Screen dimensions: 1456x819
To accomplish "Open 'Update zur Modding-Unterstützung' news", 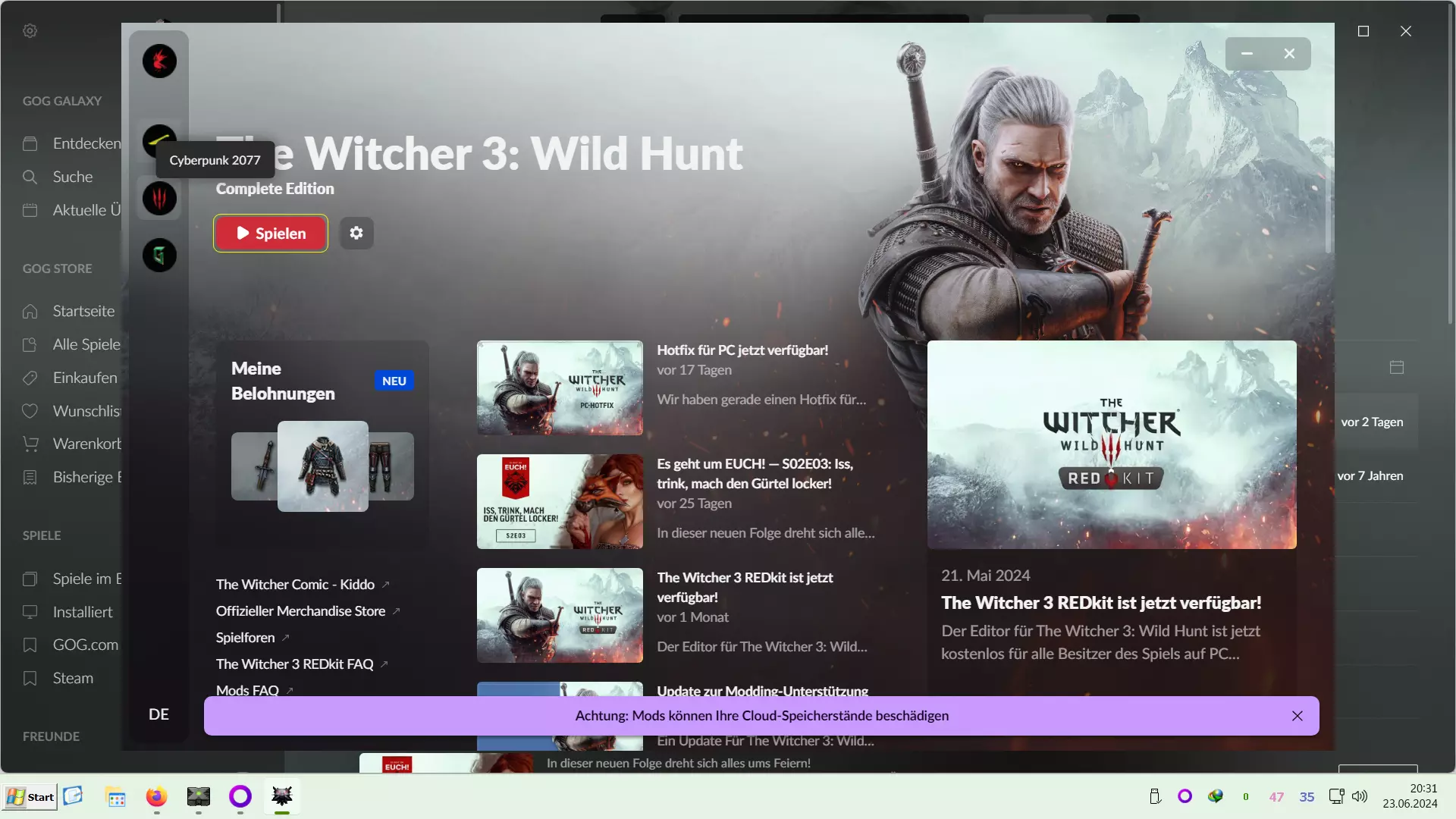I will coord(763,691).
